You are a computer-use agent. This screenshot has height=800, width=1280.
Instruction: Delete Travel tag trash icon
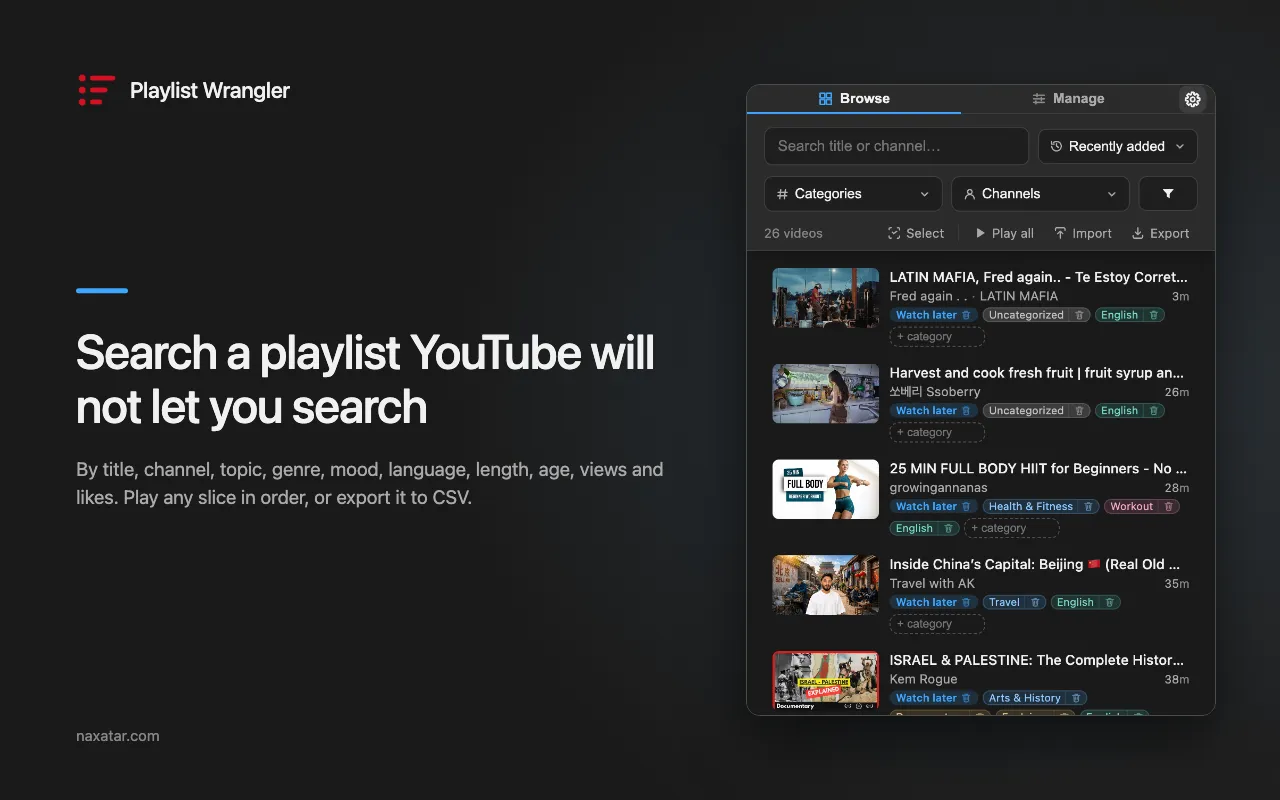(1035, 603)
